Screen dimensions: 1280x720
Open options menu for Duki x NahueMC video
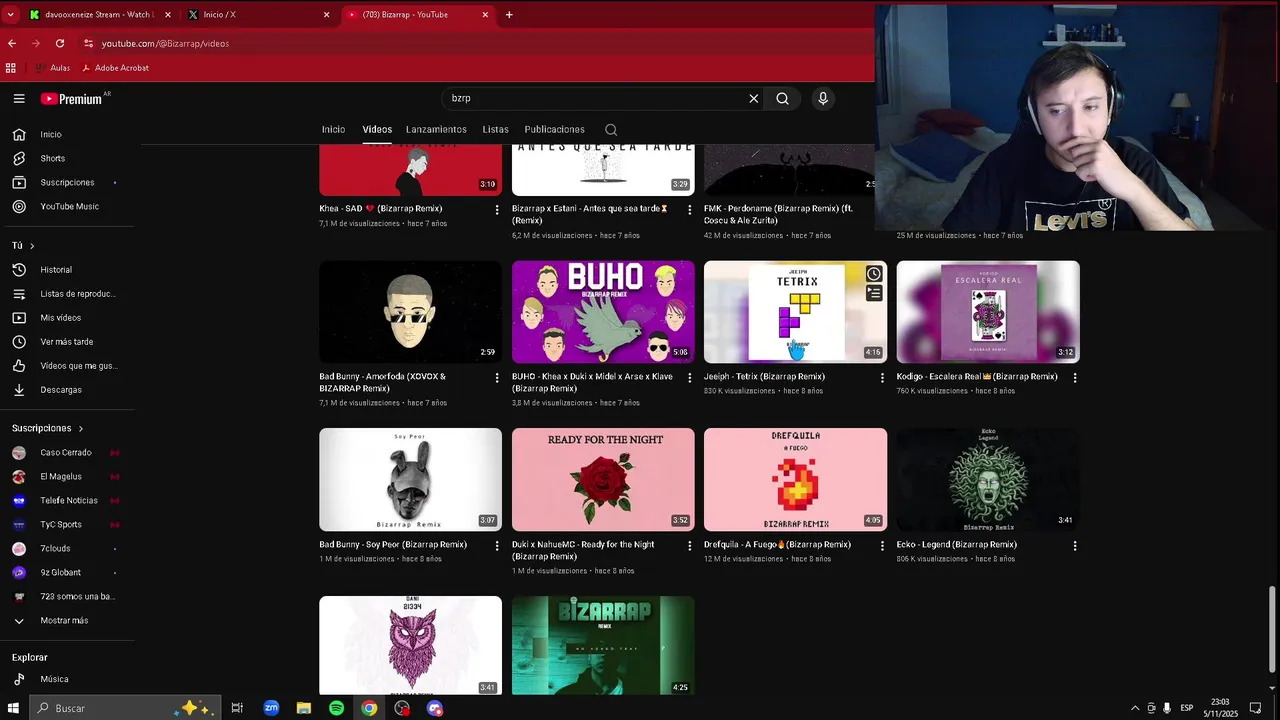[x=689, y=545]
